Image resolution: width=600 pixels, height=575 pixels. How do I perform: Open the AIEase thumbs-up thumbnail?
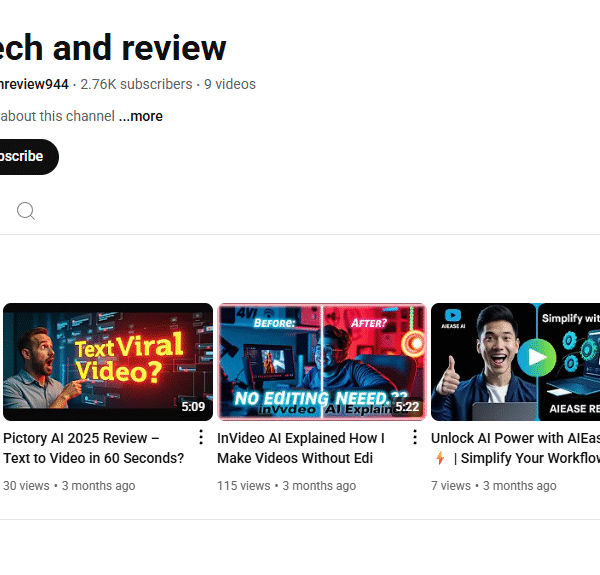point(515,362)
